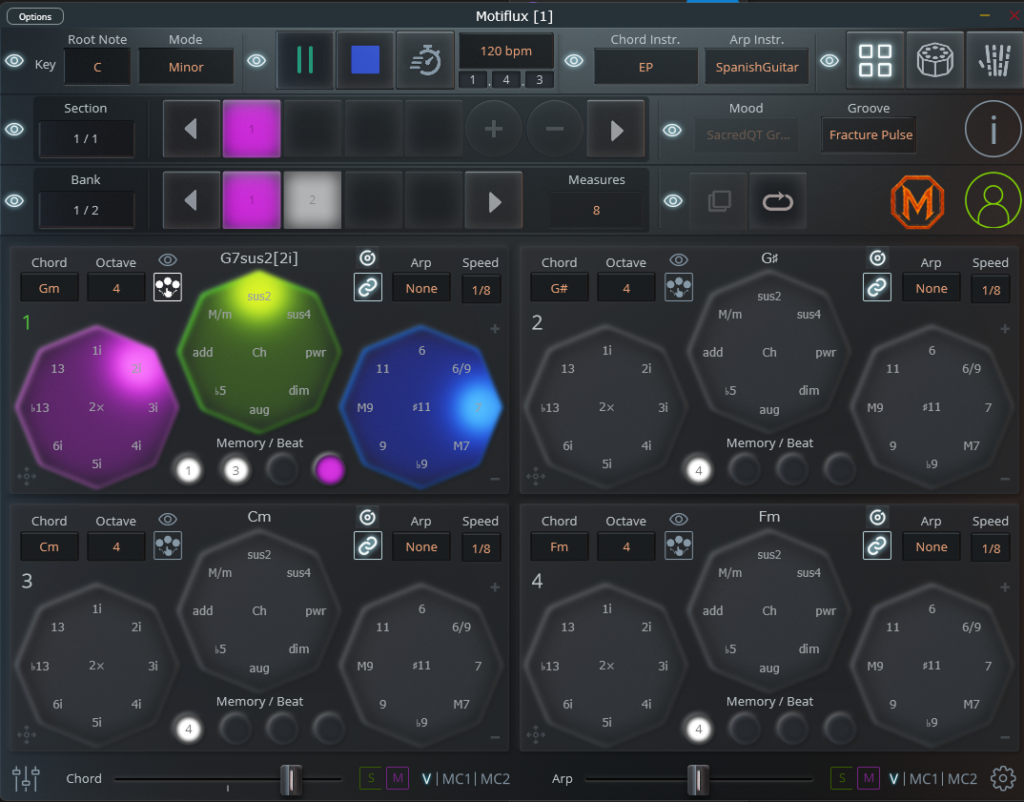This screenshot has height=802, width=1024.
Task: Click the Chord volume slider handle
Action: [x=290, y=778]
